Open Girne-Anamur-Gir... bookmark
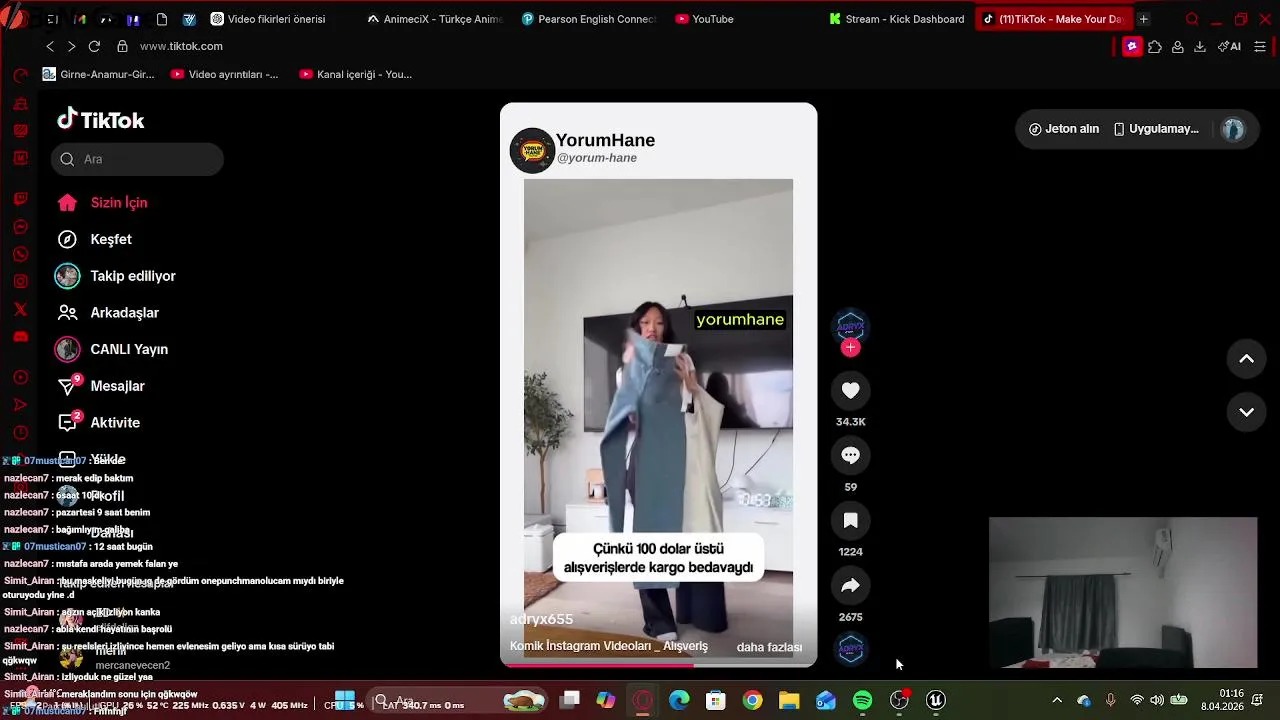The image size is (1280, 720). click(99, 74)
